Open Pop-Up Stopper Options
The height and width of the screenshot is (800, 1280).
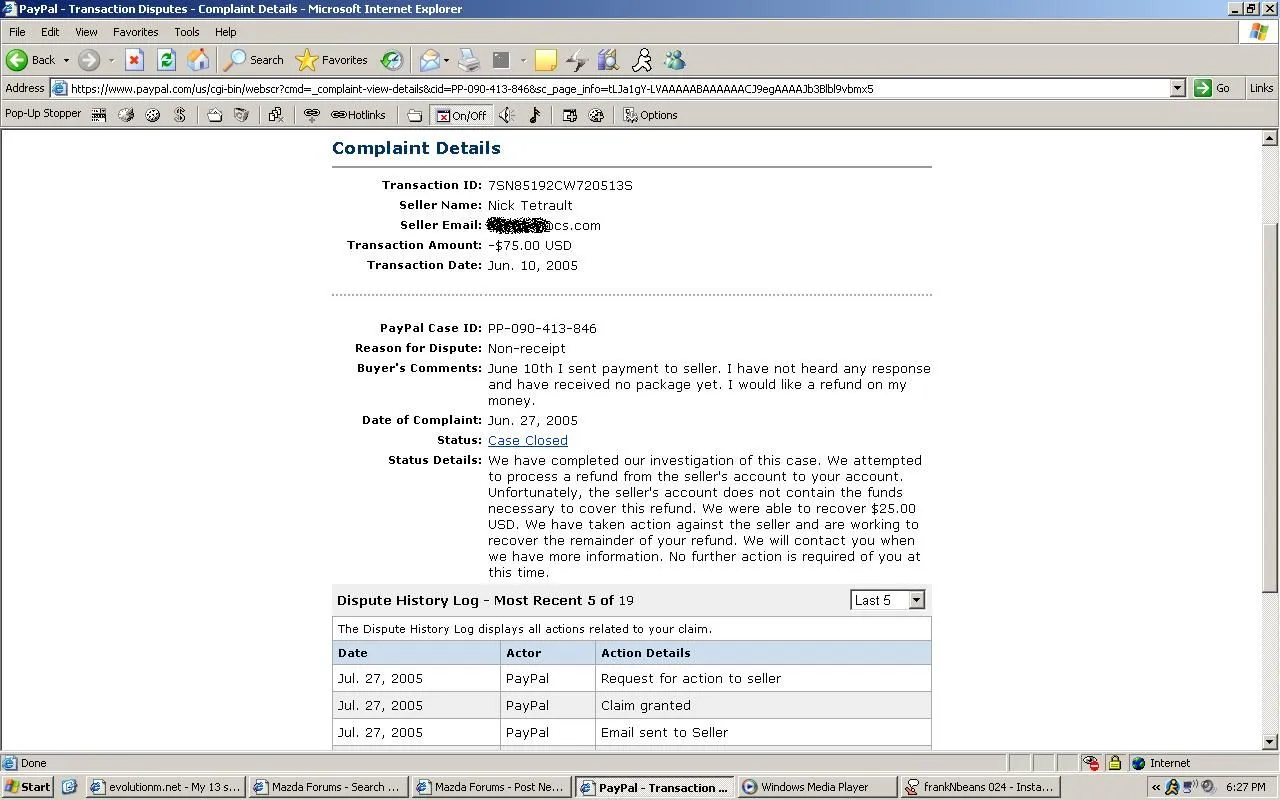tap(650, 115)
